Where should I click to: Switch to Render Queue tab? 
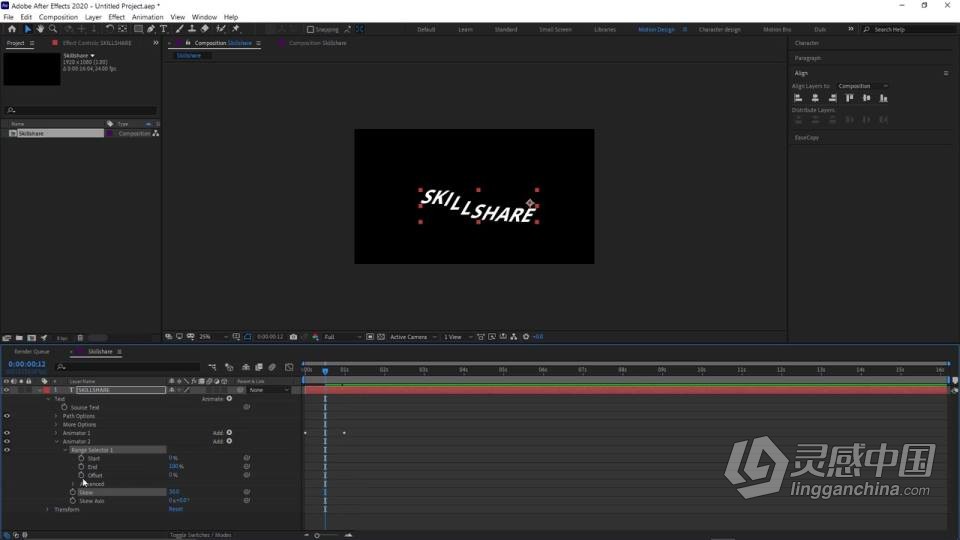(x=32, y=352)
